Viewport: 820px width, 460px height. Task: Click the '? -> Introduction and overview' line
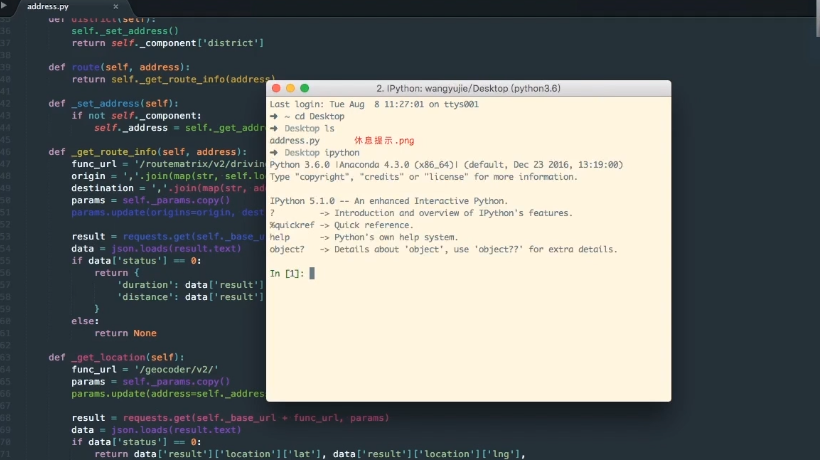(421, 213)
